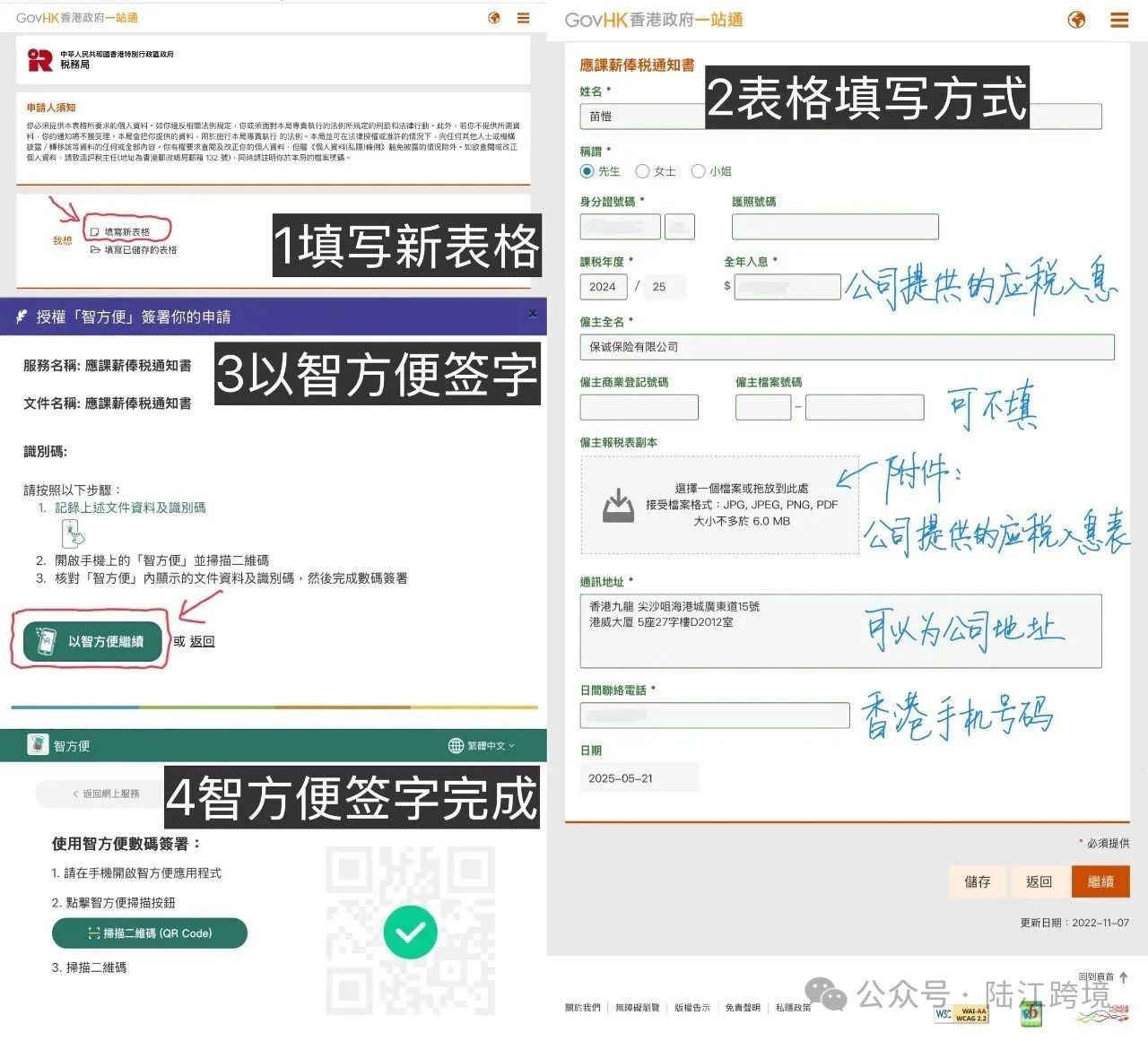Select the 先生 radio button

coord(587,171)
